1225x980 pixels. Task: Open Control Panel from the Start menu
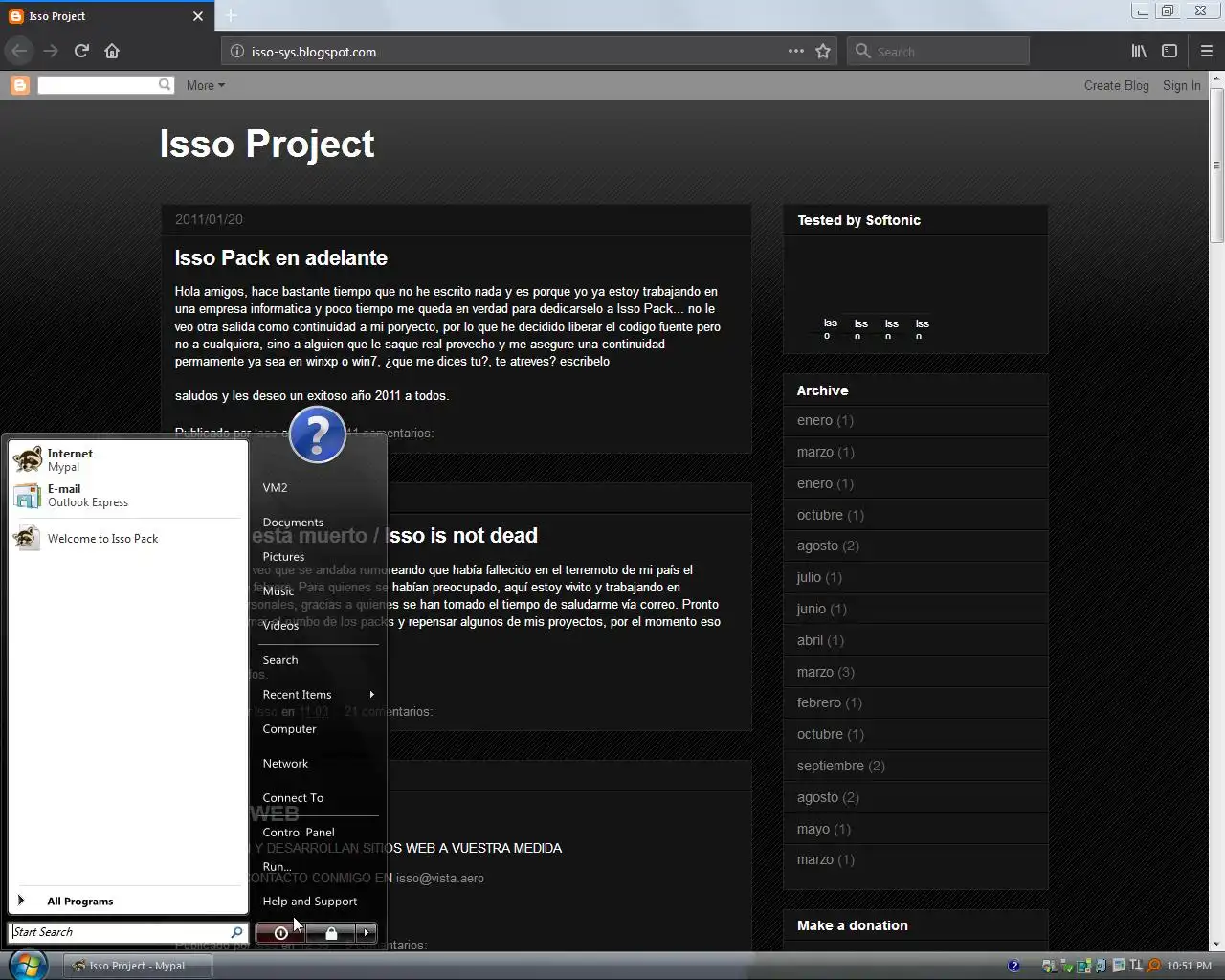point(299,833)
